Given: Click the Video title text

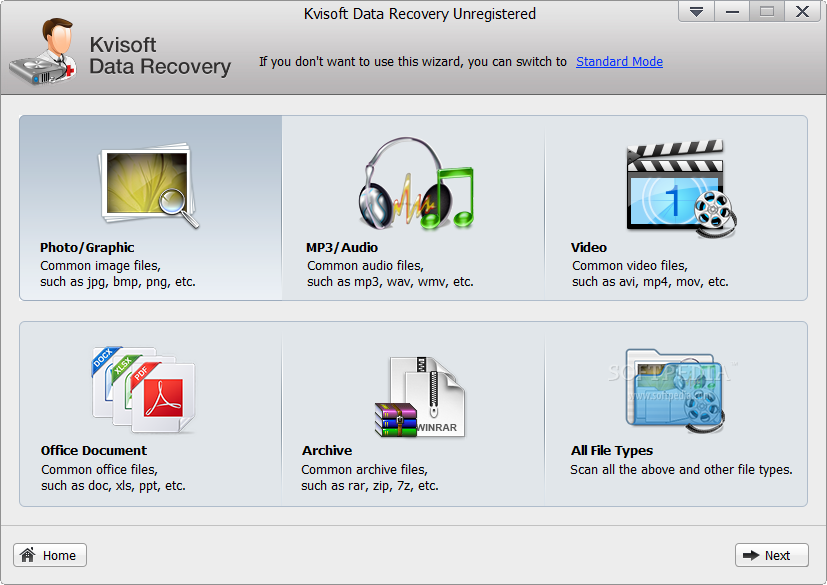Looking at the screenshot, I should [589, 247].
